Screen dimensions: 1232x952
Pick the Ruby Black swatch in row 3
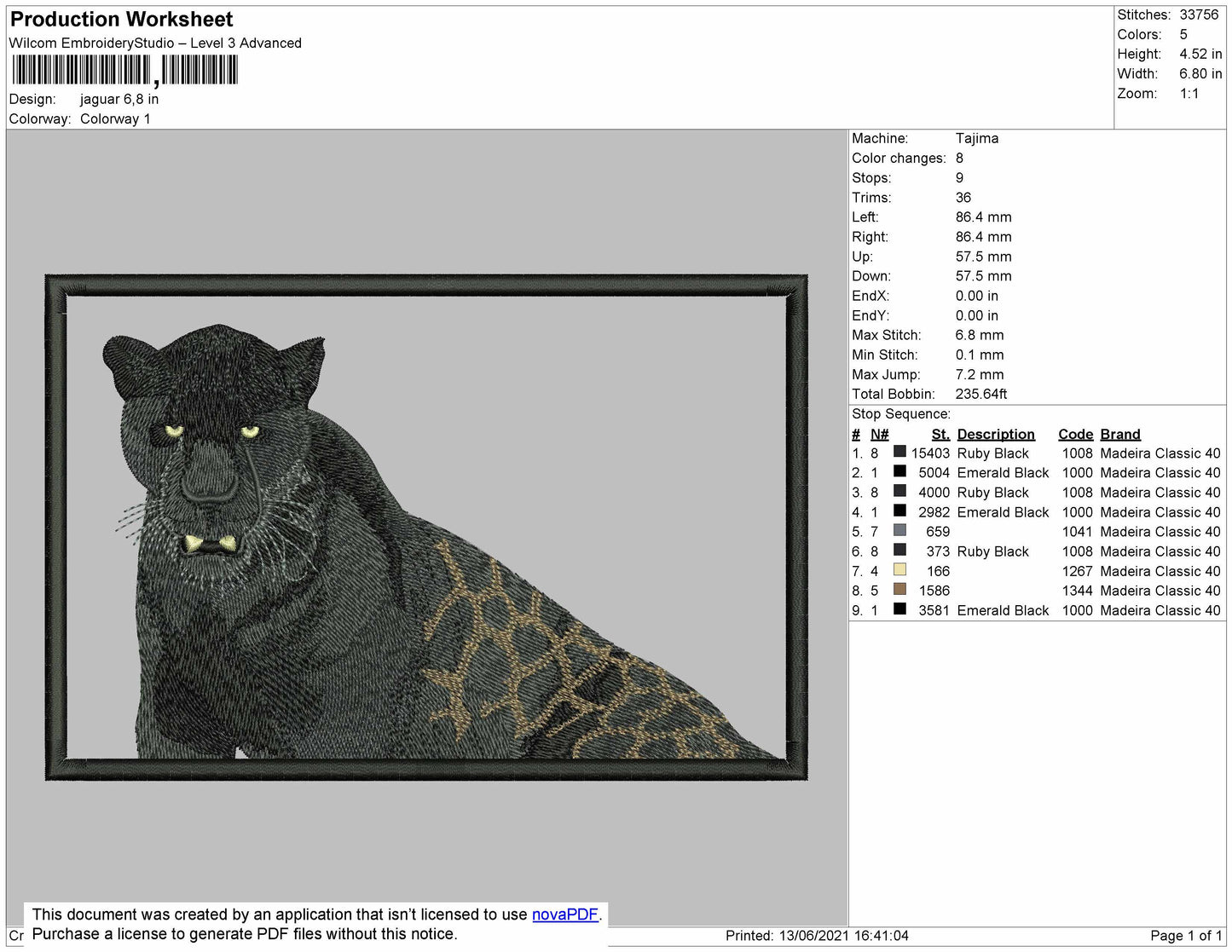[899, 491]
